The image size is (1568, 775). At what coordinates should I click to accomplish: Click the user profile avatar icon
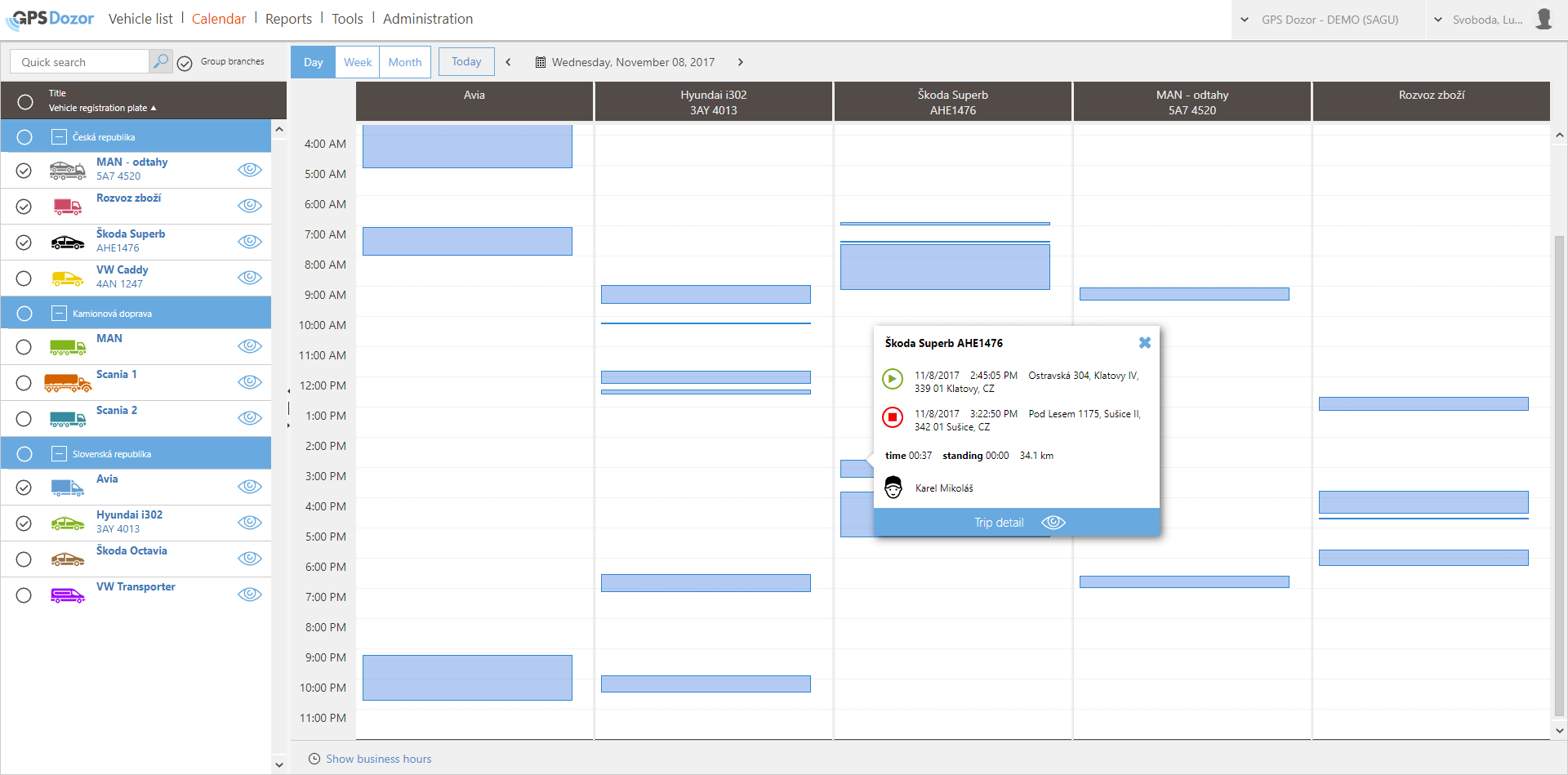[x=1543, y=19]
